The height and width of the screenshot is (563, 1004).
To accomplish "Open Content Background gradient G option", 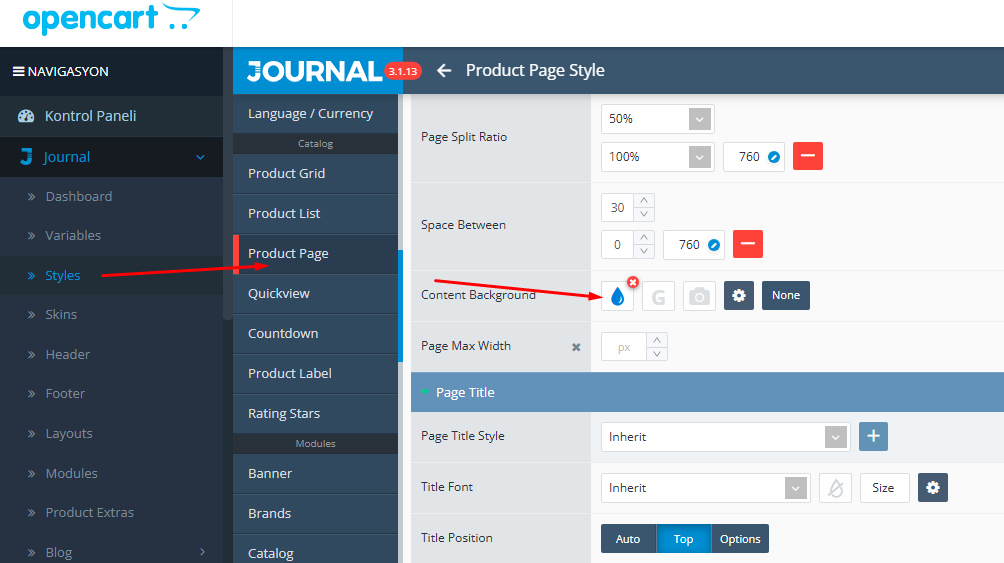I will point(658,296).
